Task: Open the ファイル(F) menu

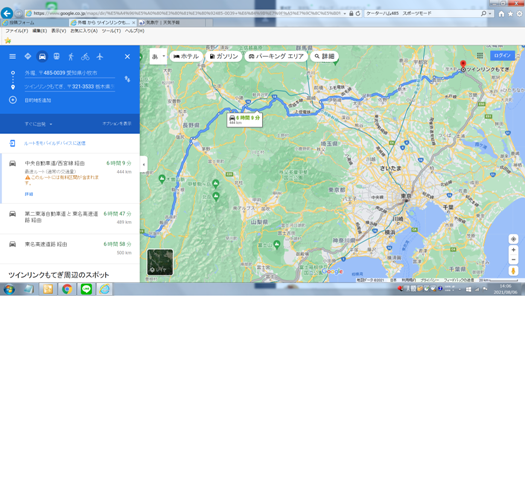Action: click(x=16, y=31)
